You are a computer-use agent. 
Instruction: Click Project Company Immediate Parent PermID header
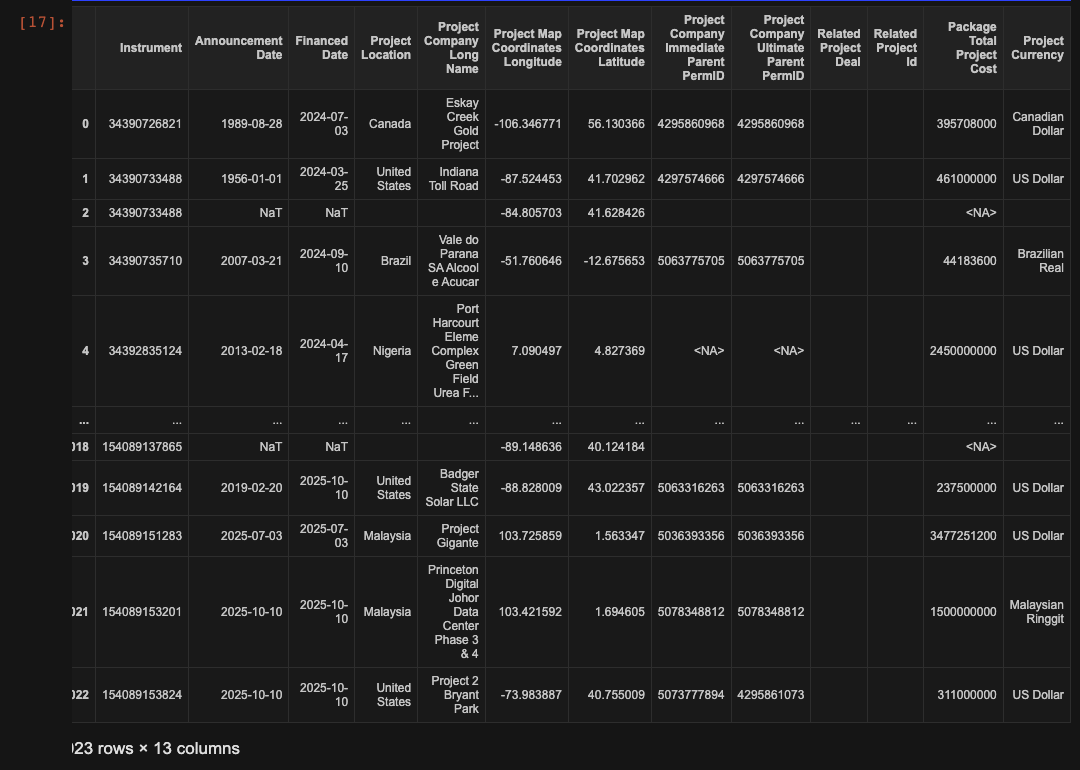(694, 48)
